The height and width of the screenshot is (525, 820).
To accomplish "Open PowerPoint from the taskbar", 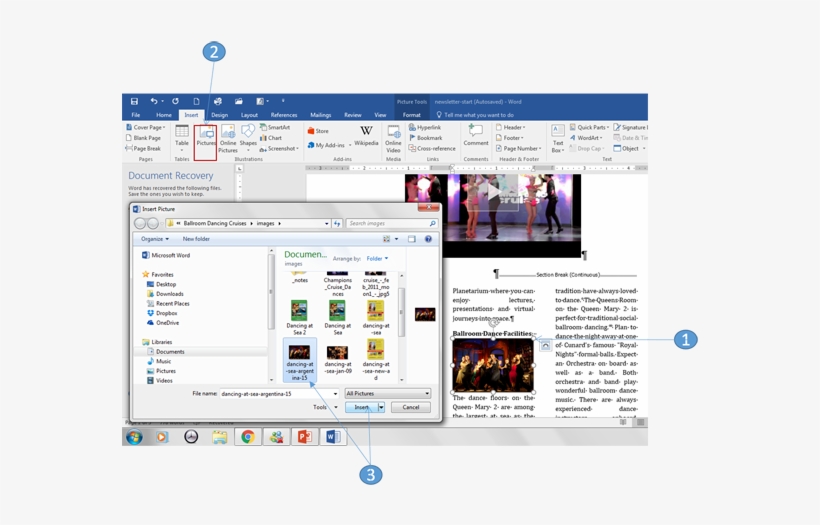I will (x=304, y=437).
